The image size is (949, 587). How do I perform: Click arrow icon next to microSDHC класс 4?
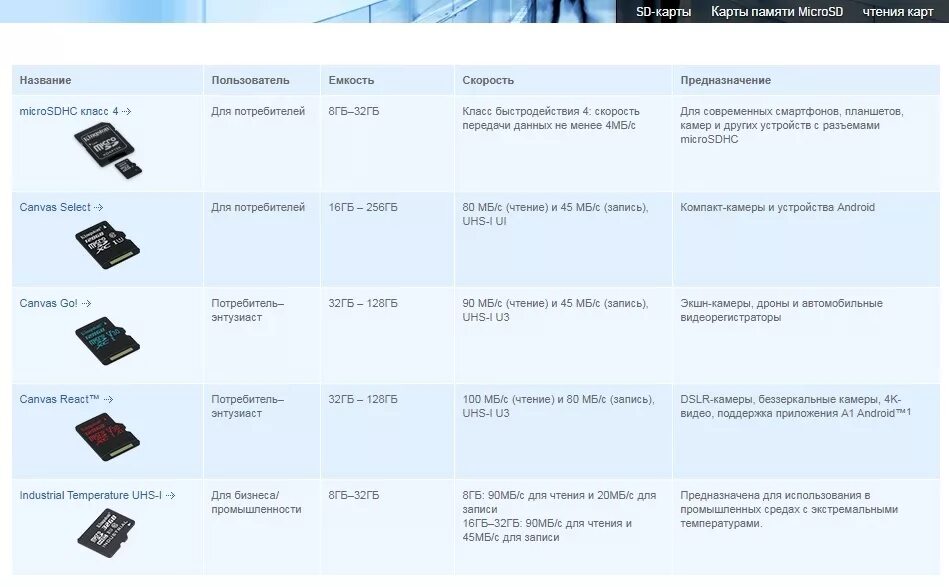point(126,111)
